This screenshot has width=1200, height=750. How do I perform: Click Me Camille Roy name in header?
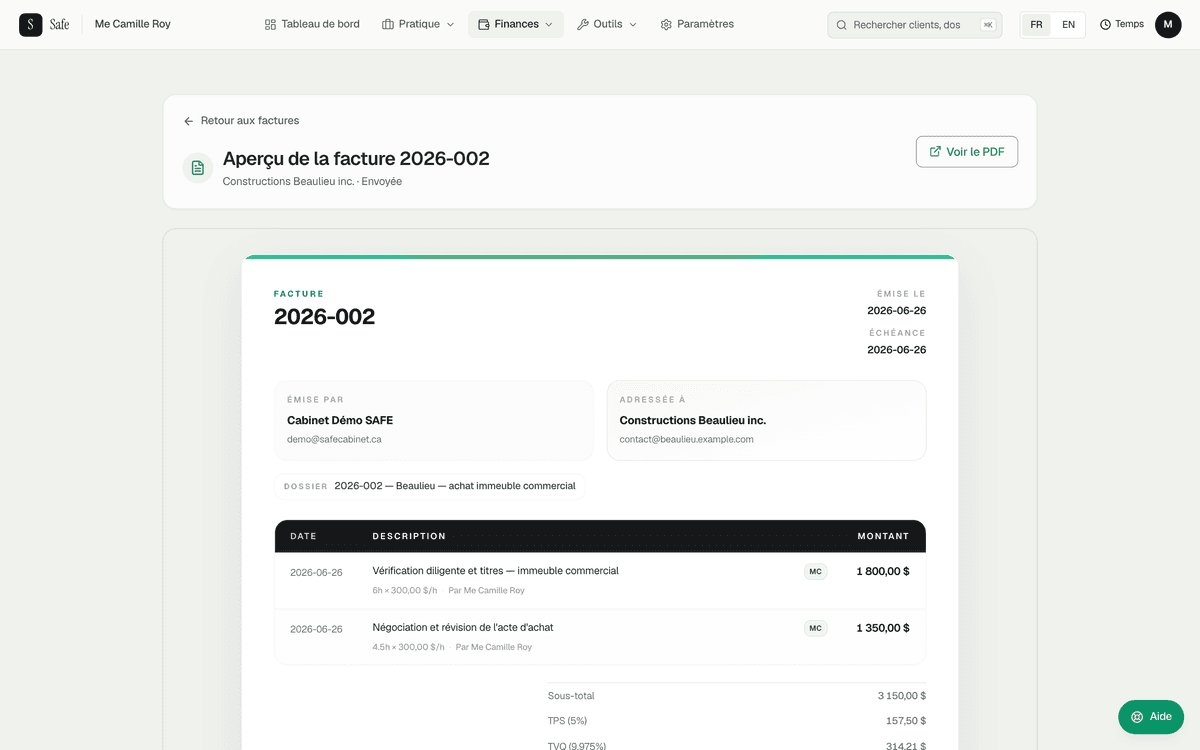(132, 24)
